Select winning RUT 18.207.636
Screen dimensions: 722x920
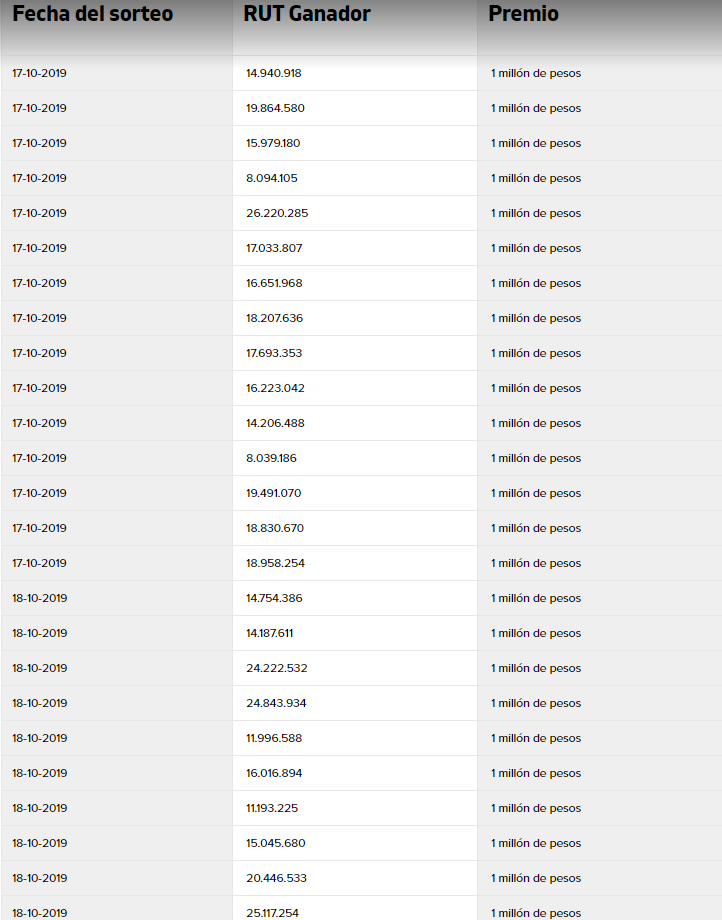tap(274, 318)
